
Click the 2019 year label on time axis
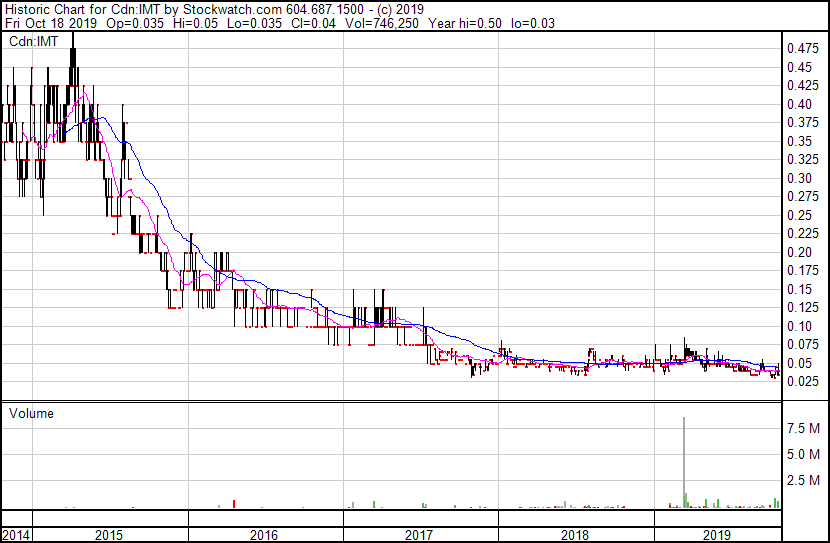716,535
